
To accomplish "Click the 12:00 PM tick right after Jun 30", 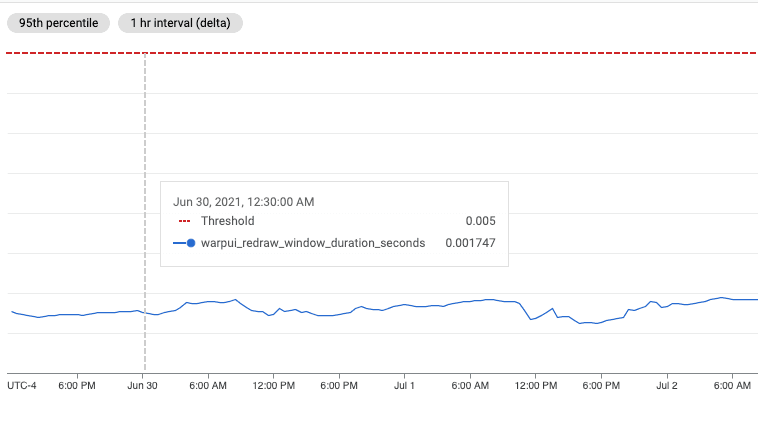I will click(274, 384).
